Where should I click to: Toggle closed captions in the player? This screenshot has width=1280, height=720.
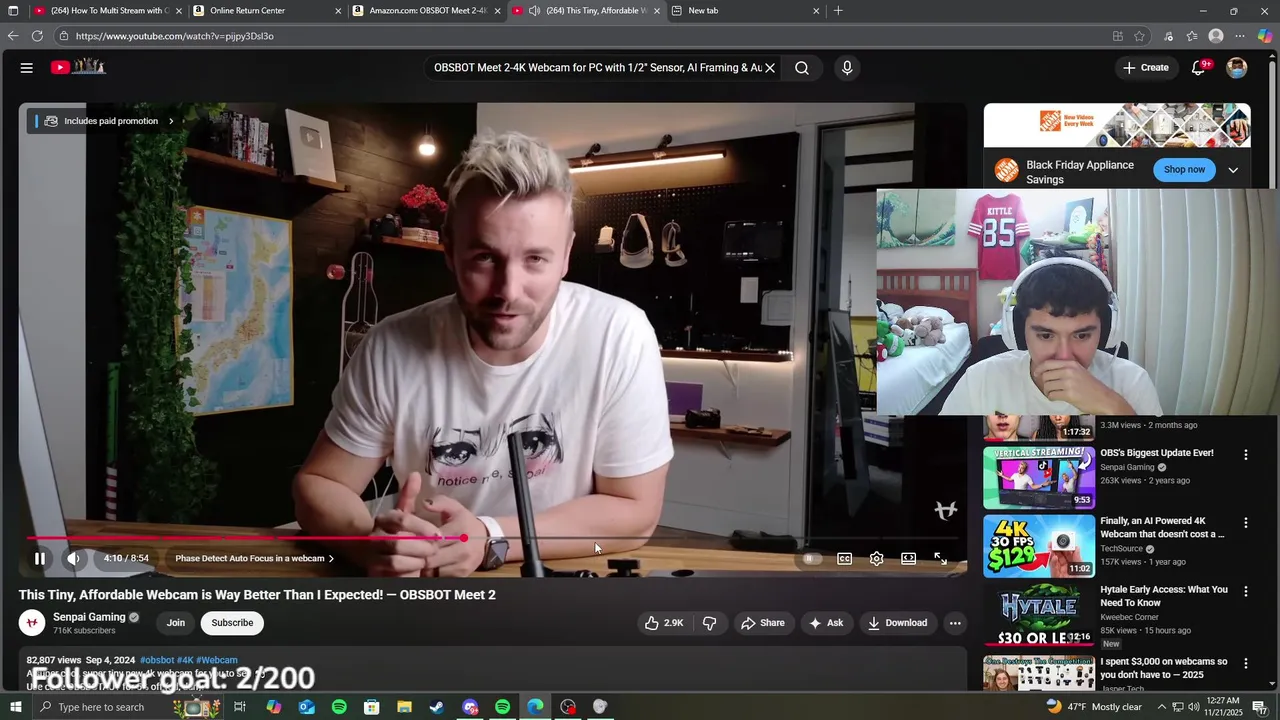coord(845,559)
